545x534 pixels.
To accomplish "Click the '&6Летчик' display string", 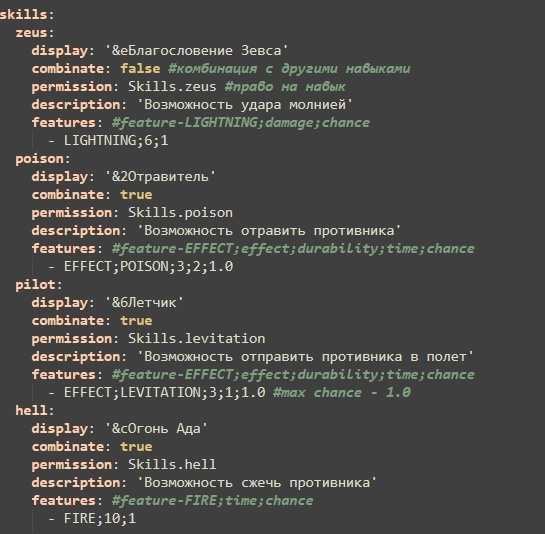I will click(144, 303).
